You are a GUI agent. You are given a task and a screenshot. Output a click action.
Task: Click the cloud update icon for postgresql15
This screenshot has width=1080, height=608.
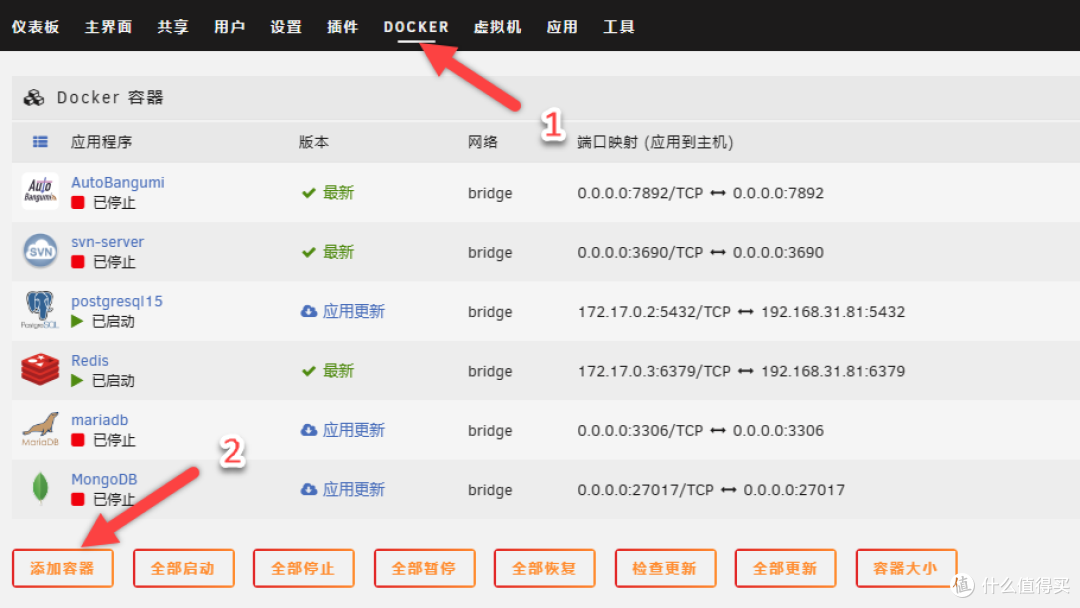309,310
